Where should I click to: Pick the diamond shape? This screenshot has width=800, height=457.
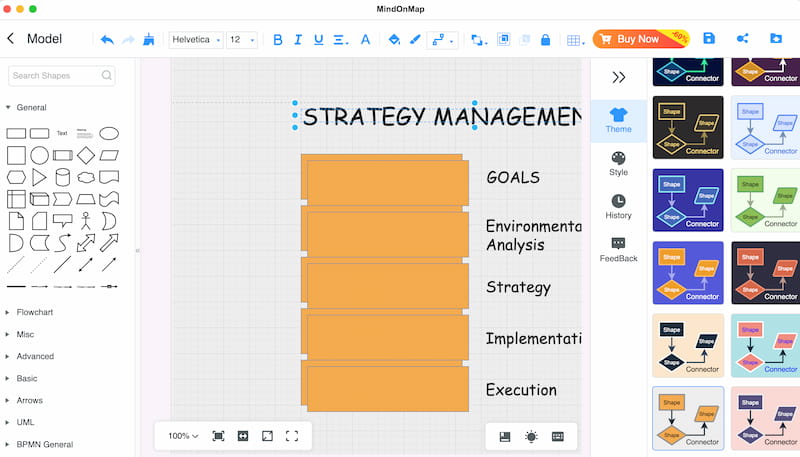[86, 156]
